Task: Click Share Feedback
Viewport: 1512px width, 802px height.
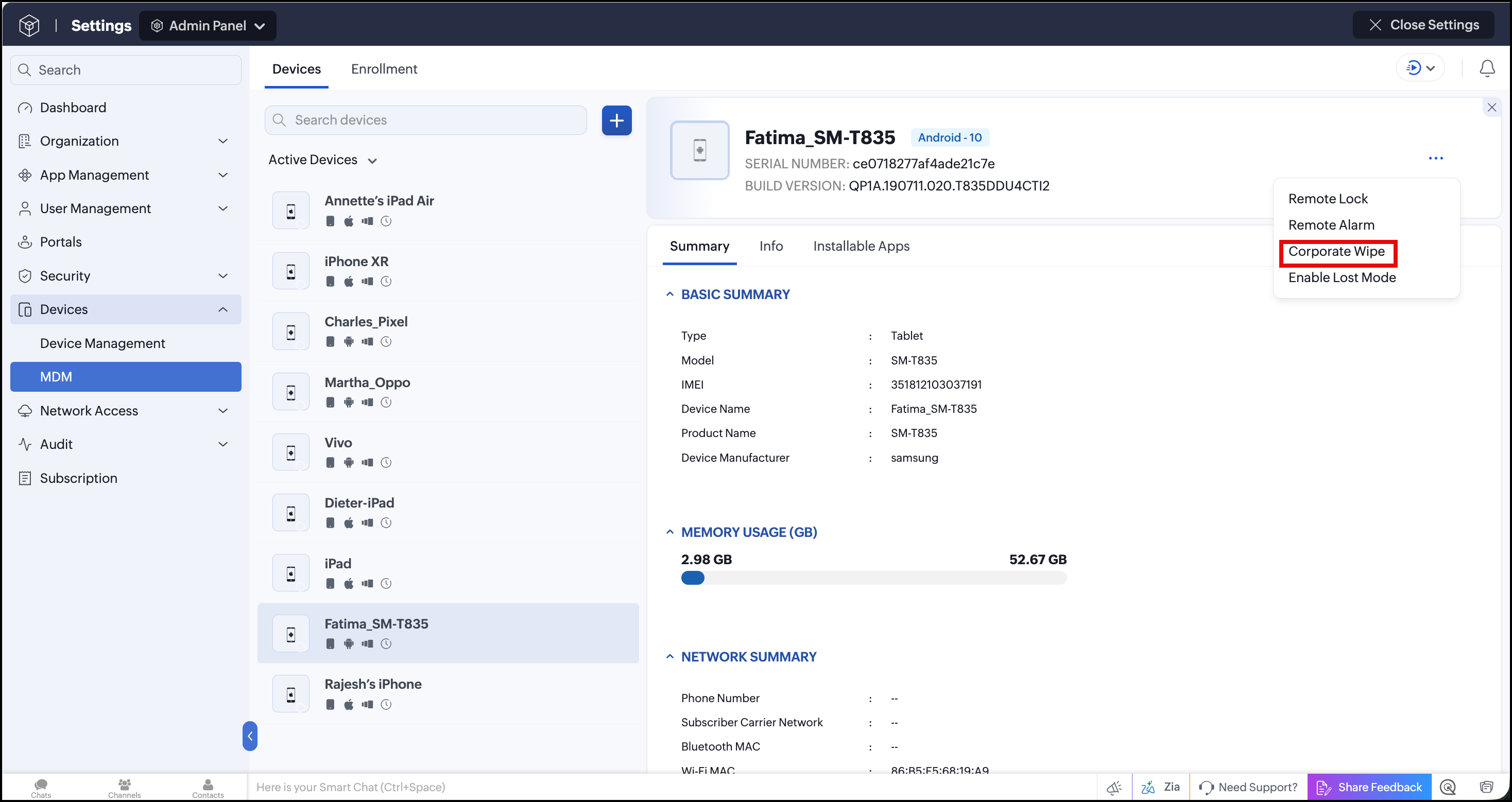Action: click(x=1369, y=788)
